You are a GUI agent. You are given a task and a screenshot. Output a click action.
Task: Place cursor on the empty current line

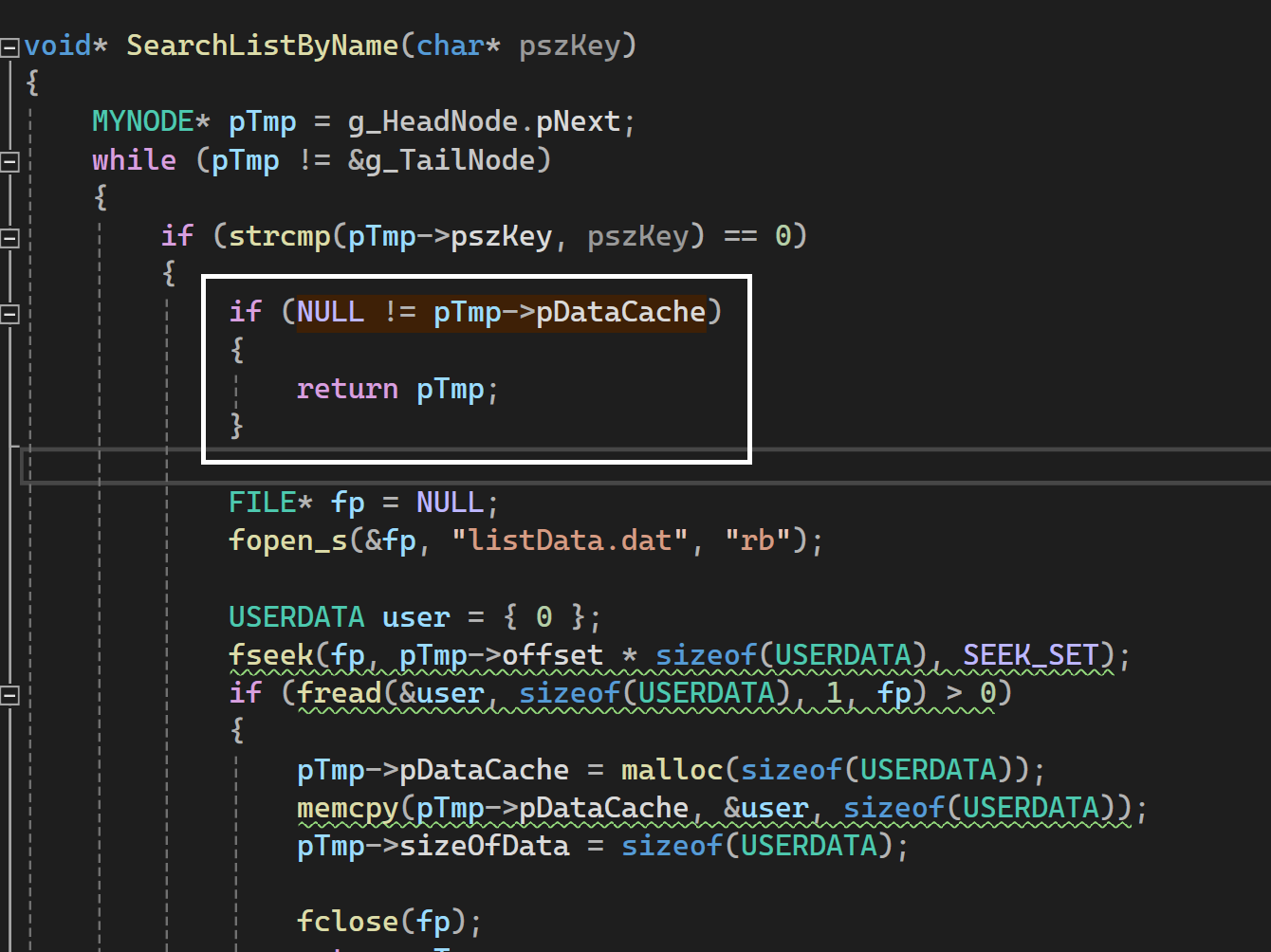click(x=645, y=465)
